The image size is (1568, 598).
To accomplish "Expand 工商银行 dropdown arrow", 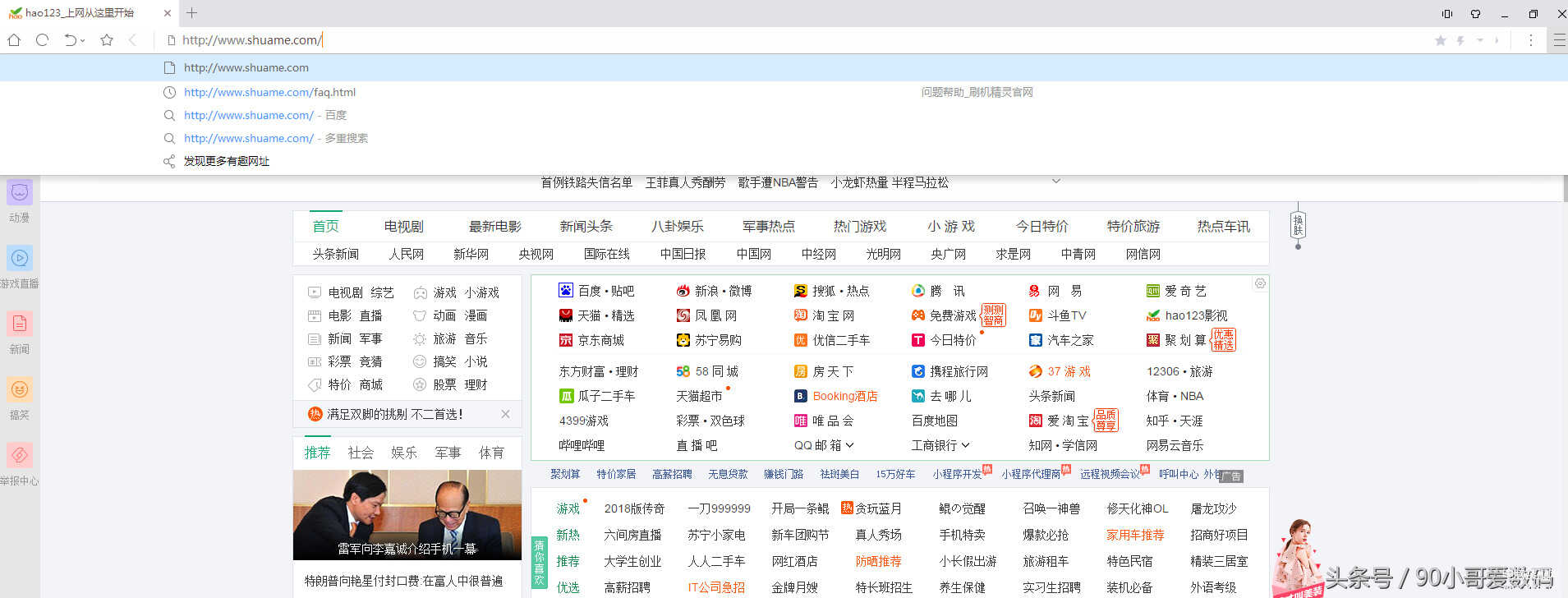I will [x=965, y=445].
